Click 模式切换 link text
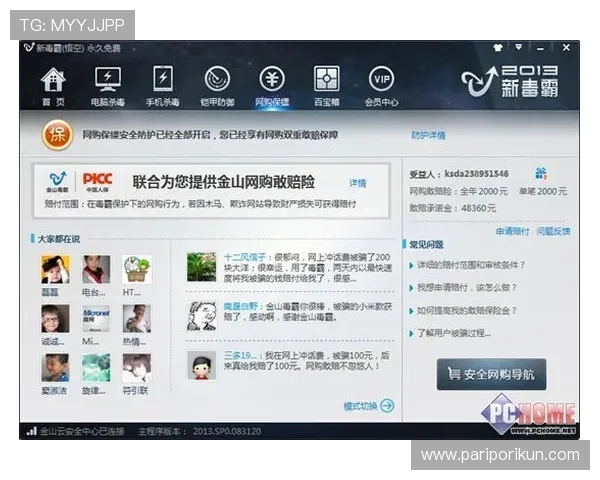The width and height of the screenshot is (600, 480). point(360,406)
